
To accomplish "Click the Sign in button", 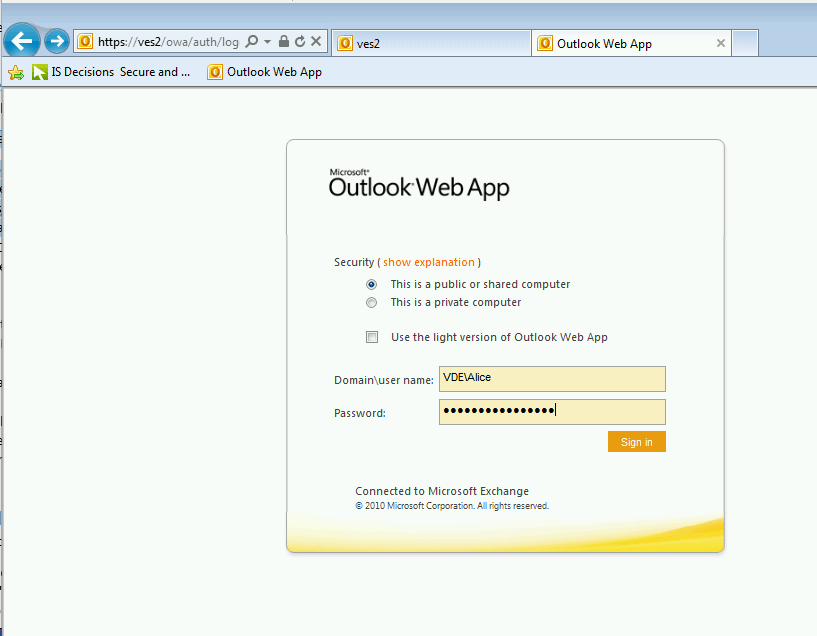I will [x=636, y=442].
